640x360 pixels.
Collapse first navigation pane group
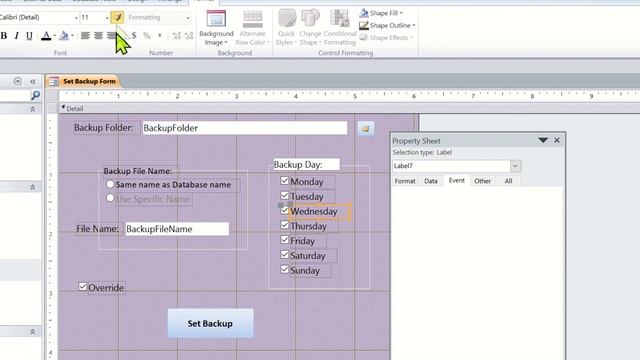coord(33,109)
